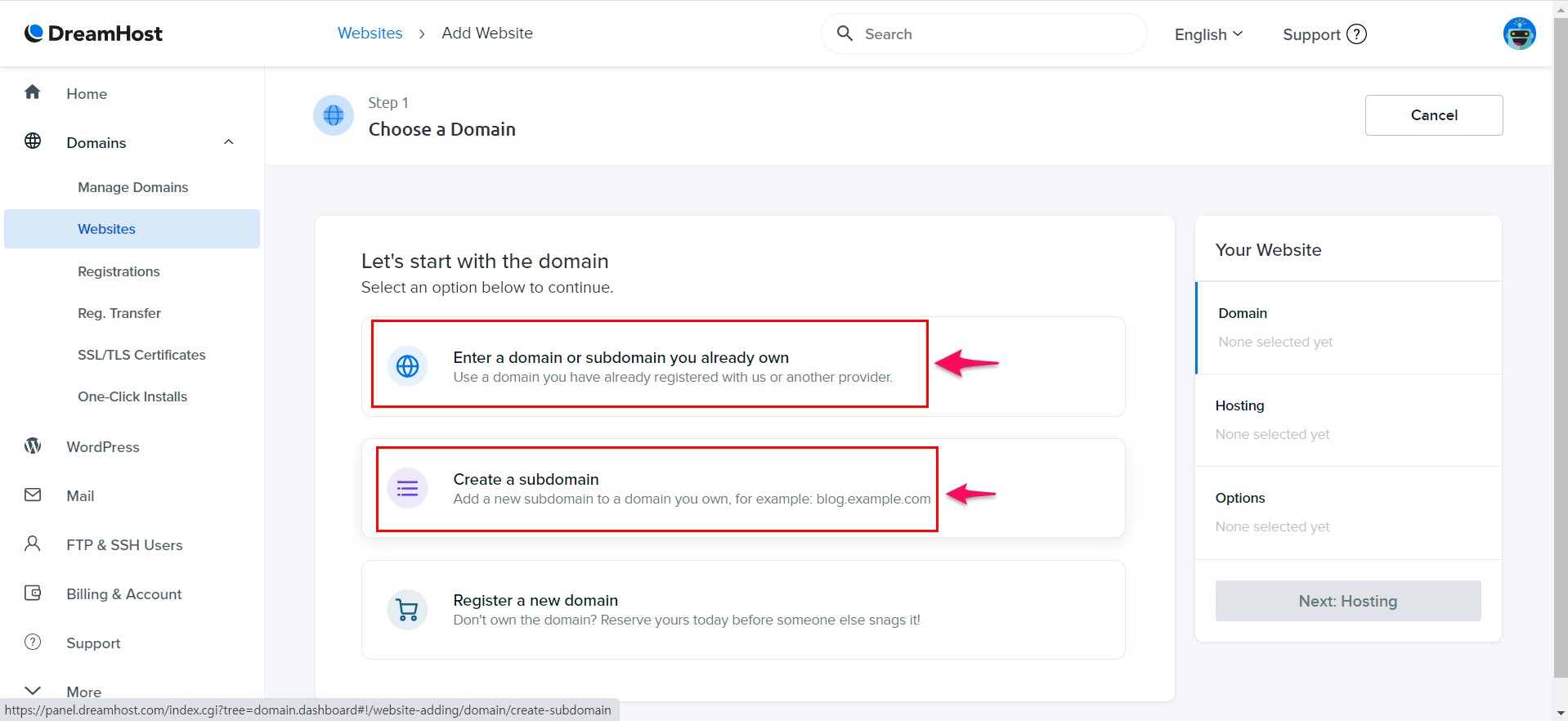Image resolution: width=1568 pixels, height=721 pixels.
Task: Click the Websites breadcrumb link
Action: point(370,33)
